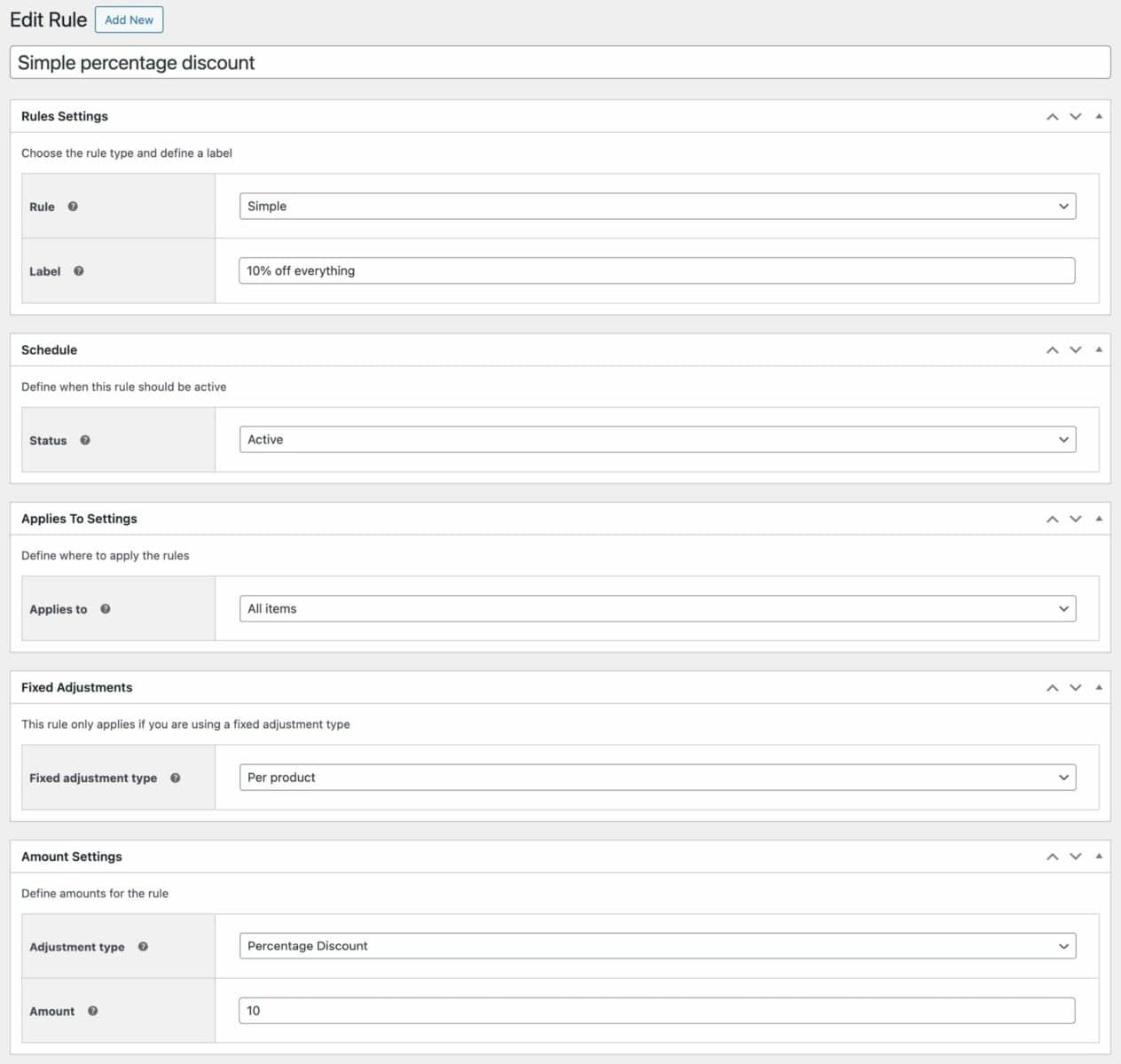Click help icon beside Applies to

[x=106, y=609]
